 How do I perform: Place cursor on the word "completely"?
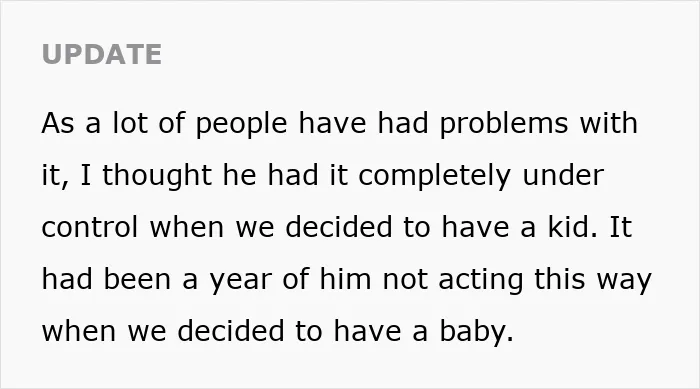(x=434, y=176)
